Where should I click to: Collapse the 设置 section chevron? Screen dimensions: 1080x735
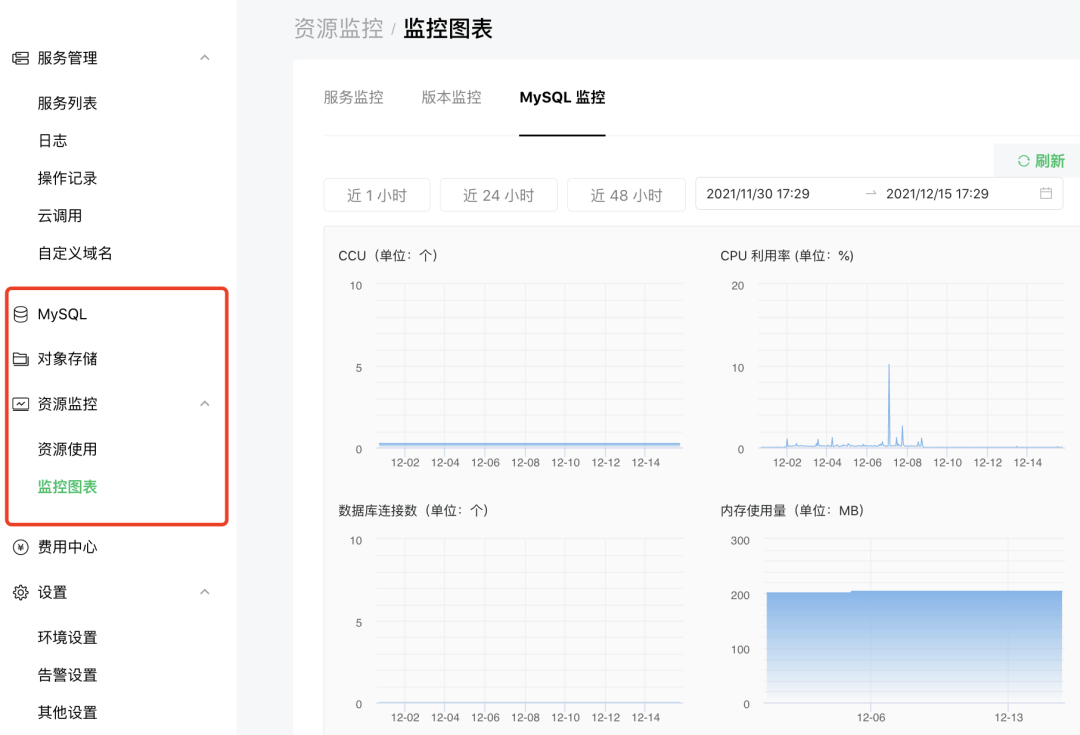point(205,592)
